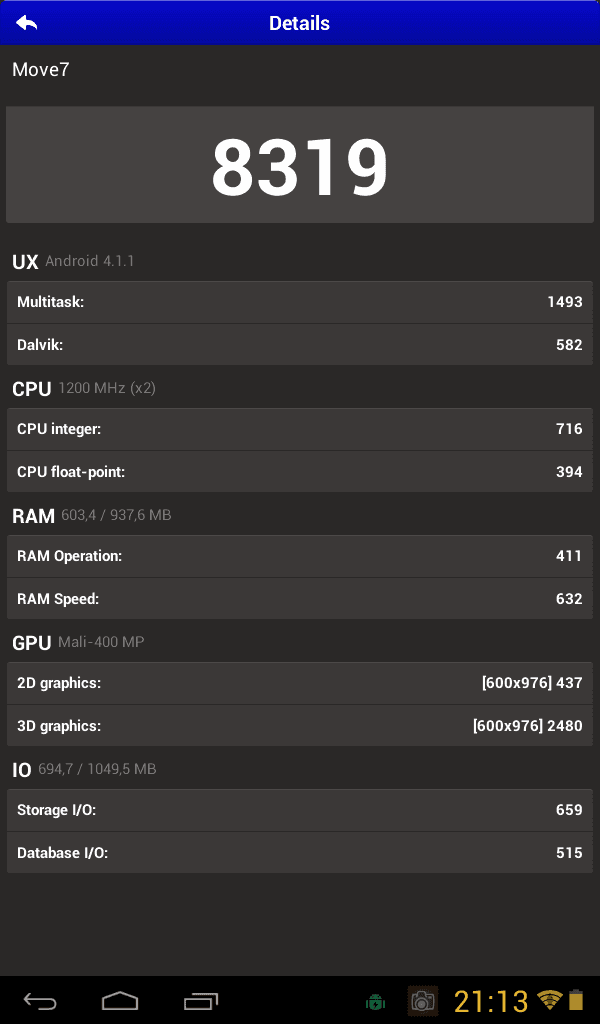Tap the total score 8319 panel
Viewport: 600px width, 1024px height.
300,165
